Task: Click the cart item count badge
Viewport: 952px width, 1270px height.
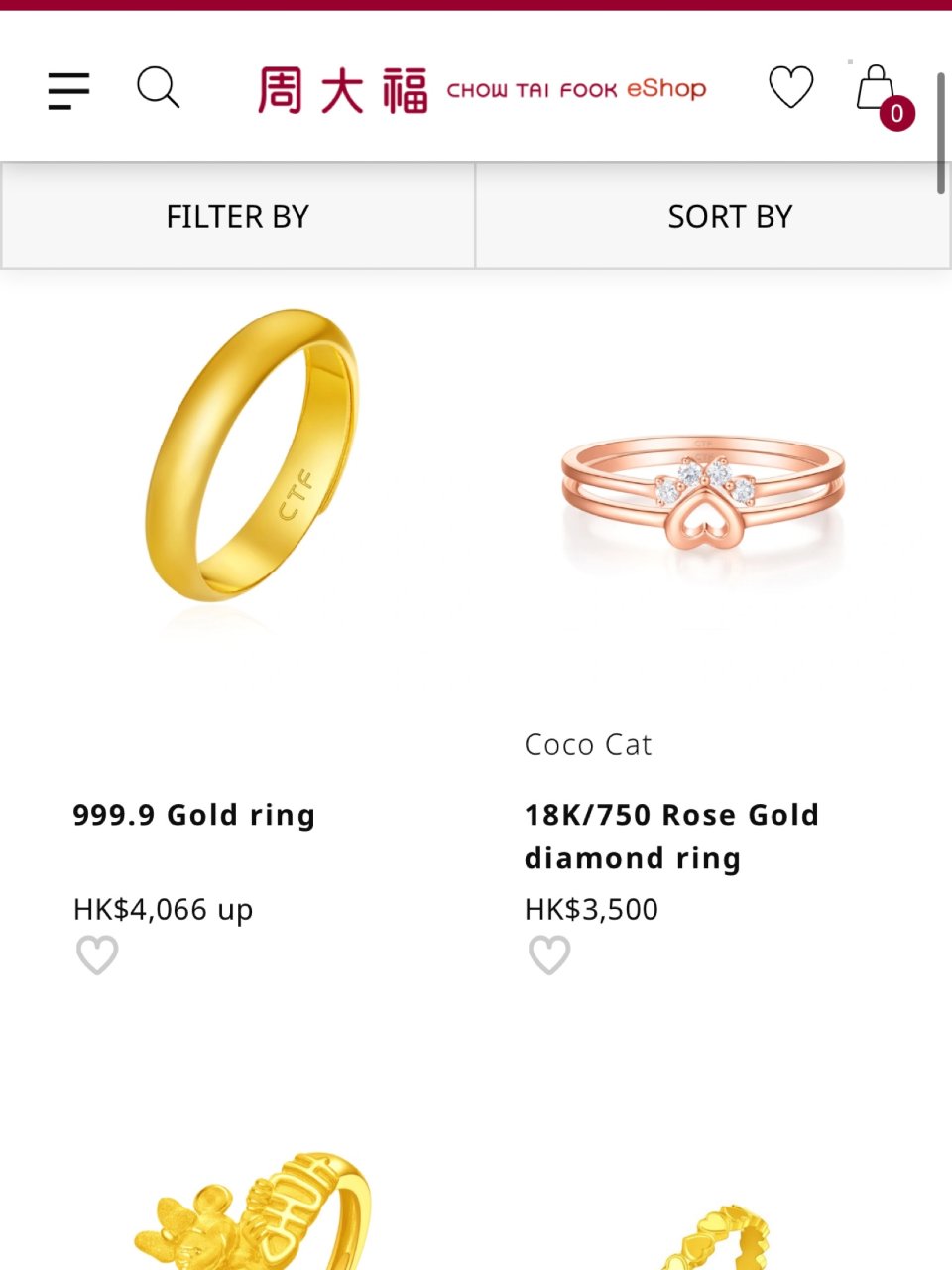Action: [896, 114]
